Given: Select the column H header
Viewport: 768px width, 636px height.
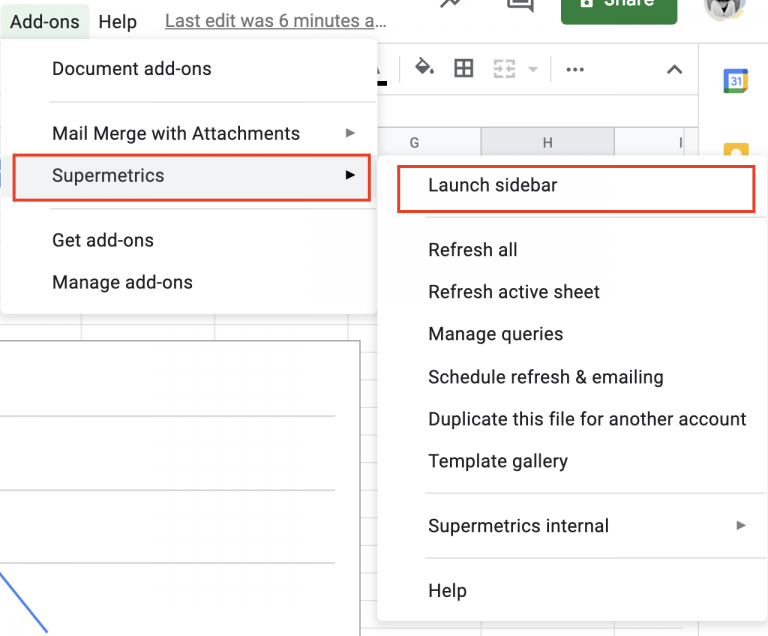Looking at the screenshot, I should pos(547,143).
